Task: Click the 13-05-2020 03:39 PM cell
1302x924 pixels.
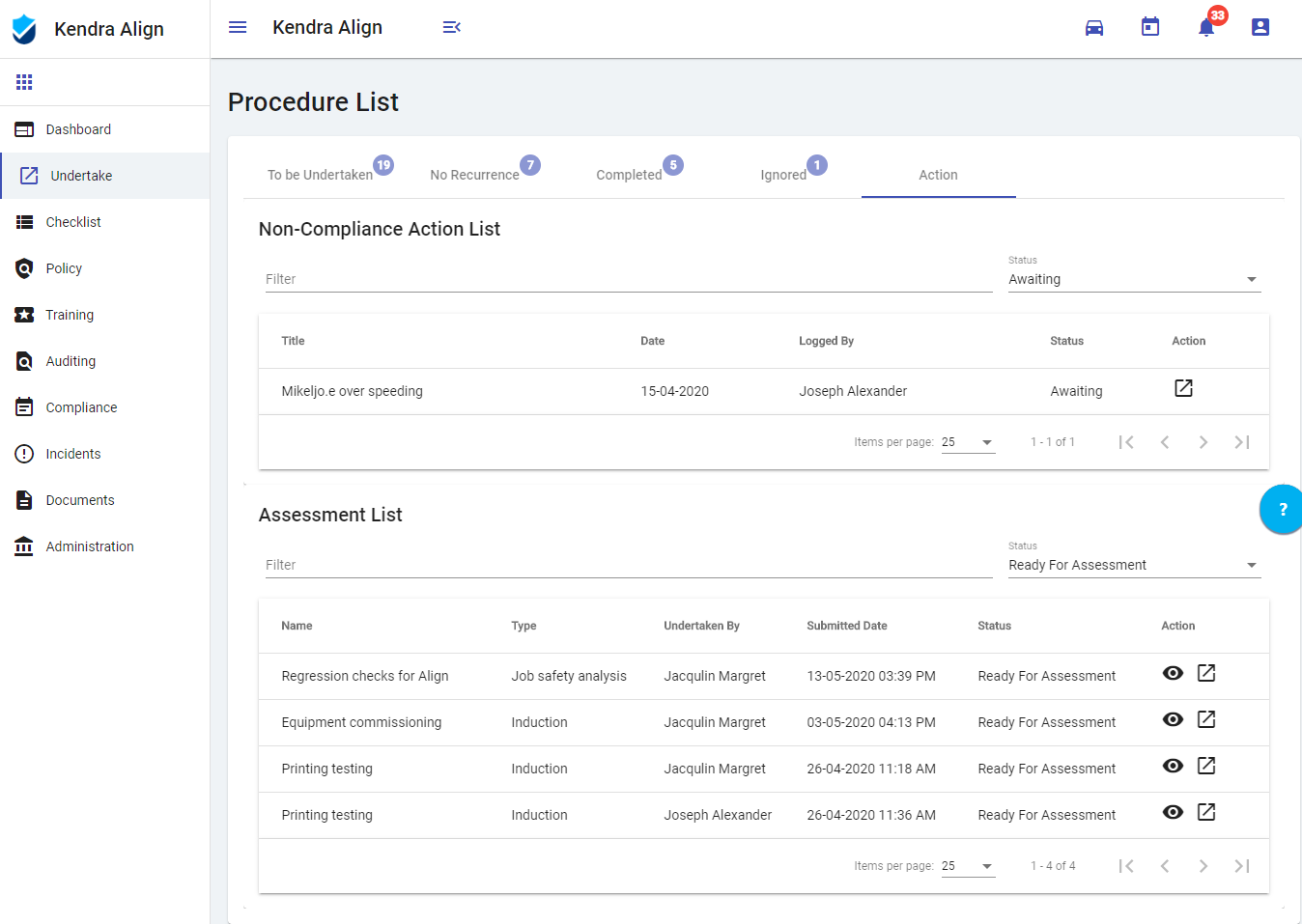Action: (x=871, y=676)
